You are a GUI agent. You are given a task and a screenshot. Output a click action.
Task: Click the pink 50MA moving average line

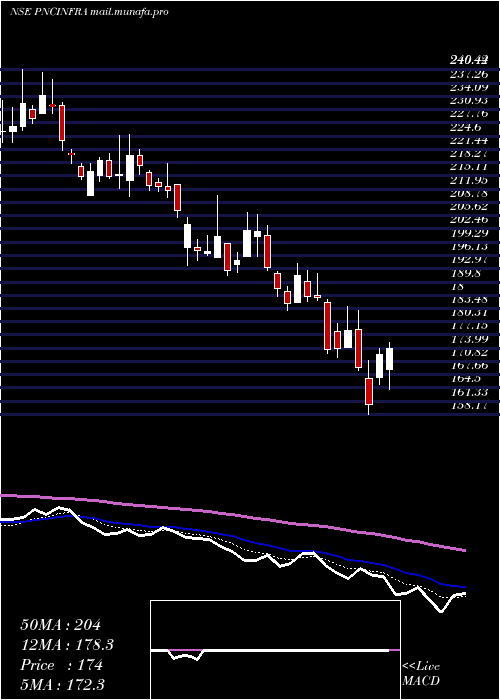pos(232,515)
